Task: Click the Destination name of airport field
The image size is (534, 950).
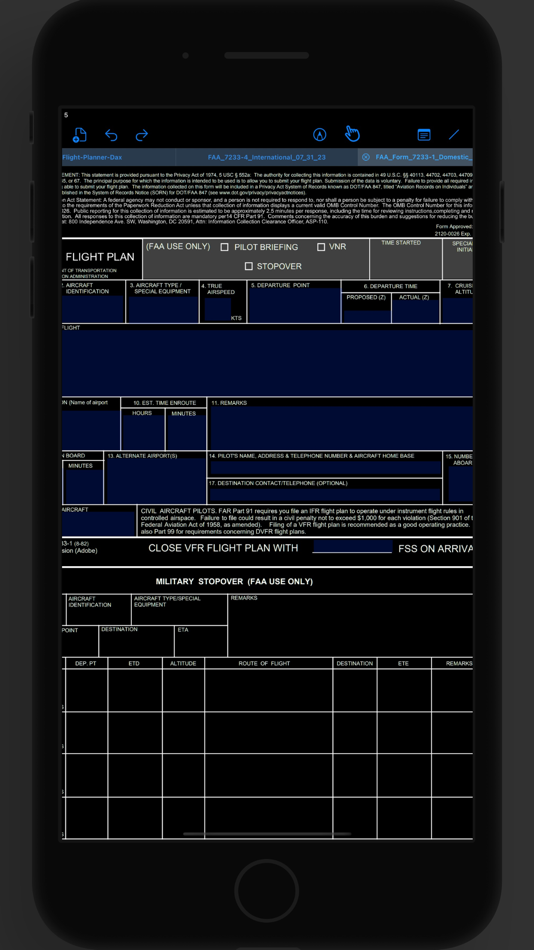Action: pyautogui.click(x=91, y=430)
